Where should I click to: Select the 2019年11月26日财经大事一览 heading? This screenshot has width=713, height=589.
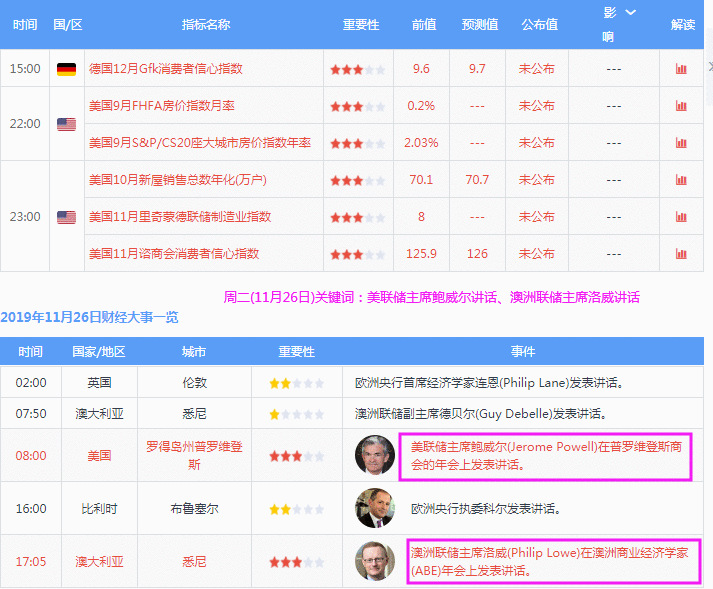coord(90,317)
